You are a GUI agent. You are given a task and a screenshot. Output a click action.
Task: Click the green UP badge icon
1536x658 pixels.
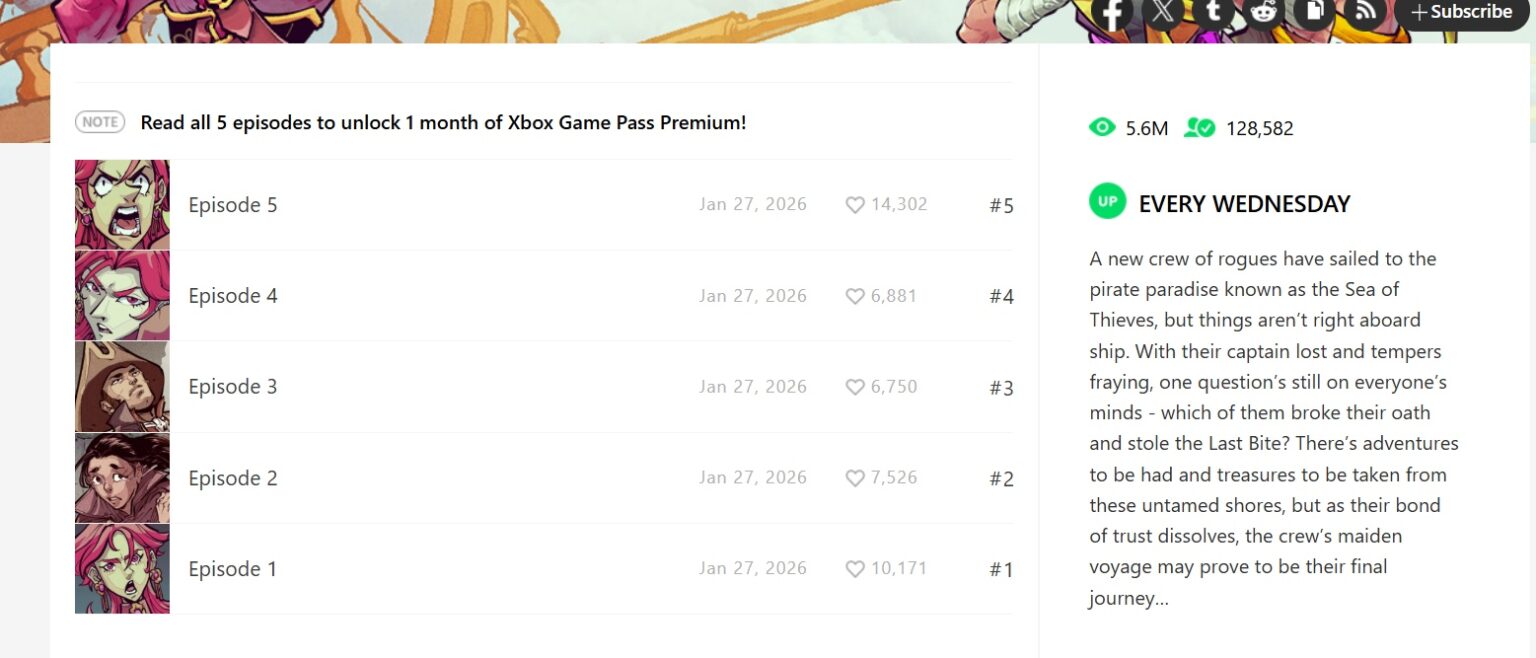click(x=1107, y=202)
